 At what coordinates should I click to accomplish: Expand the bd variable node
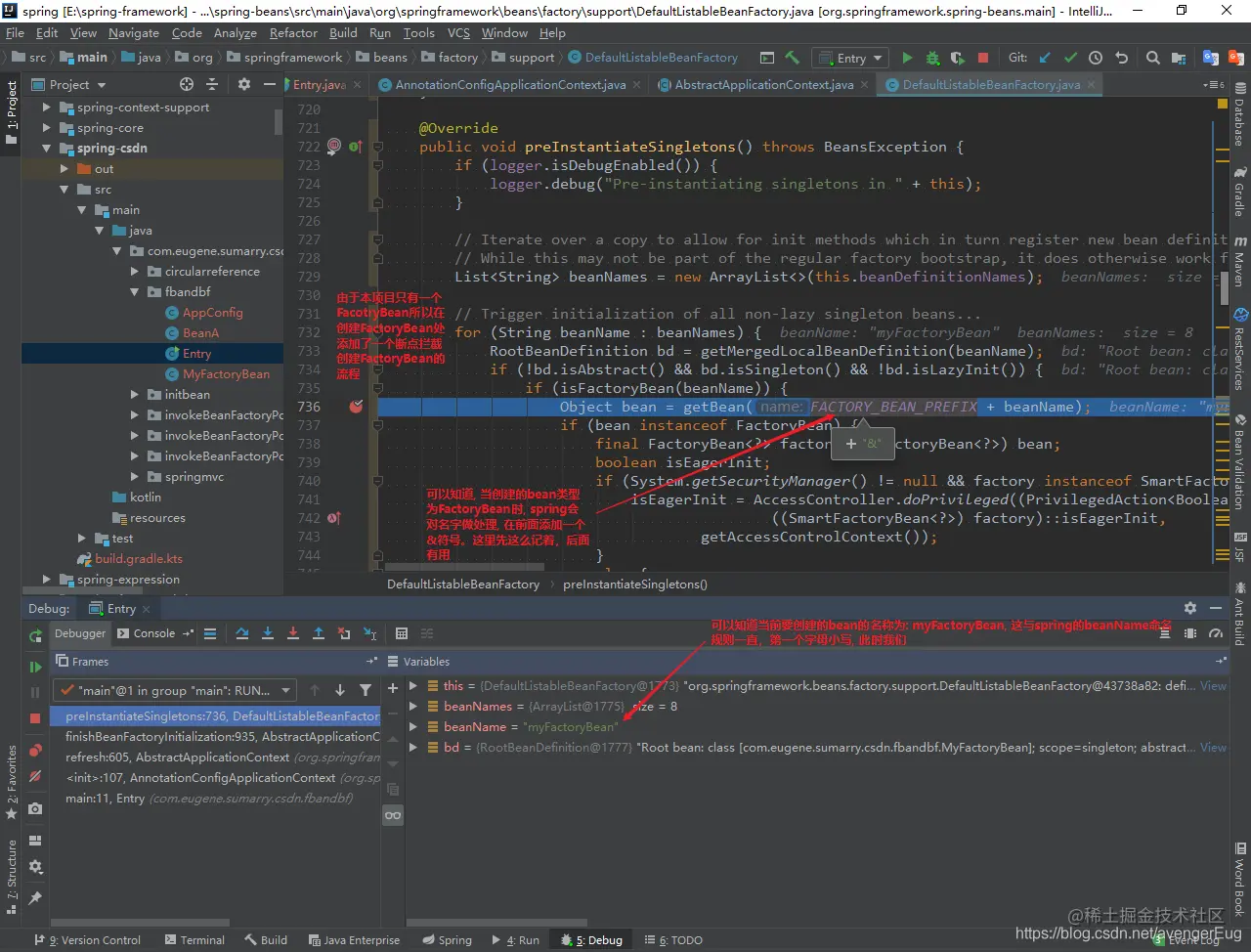[413, 748]
